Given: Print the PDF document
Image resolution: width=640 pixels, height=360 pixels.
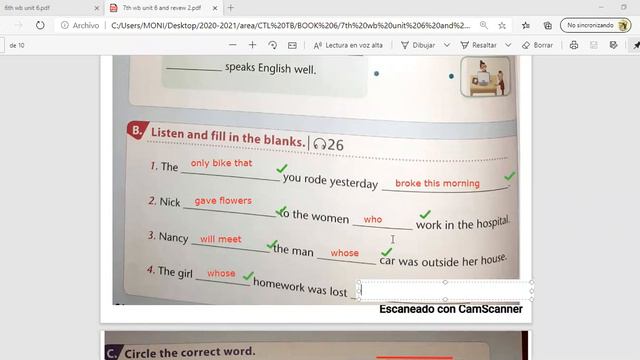Looking at the screenshot, I should [574, 45].
